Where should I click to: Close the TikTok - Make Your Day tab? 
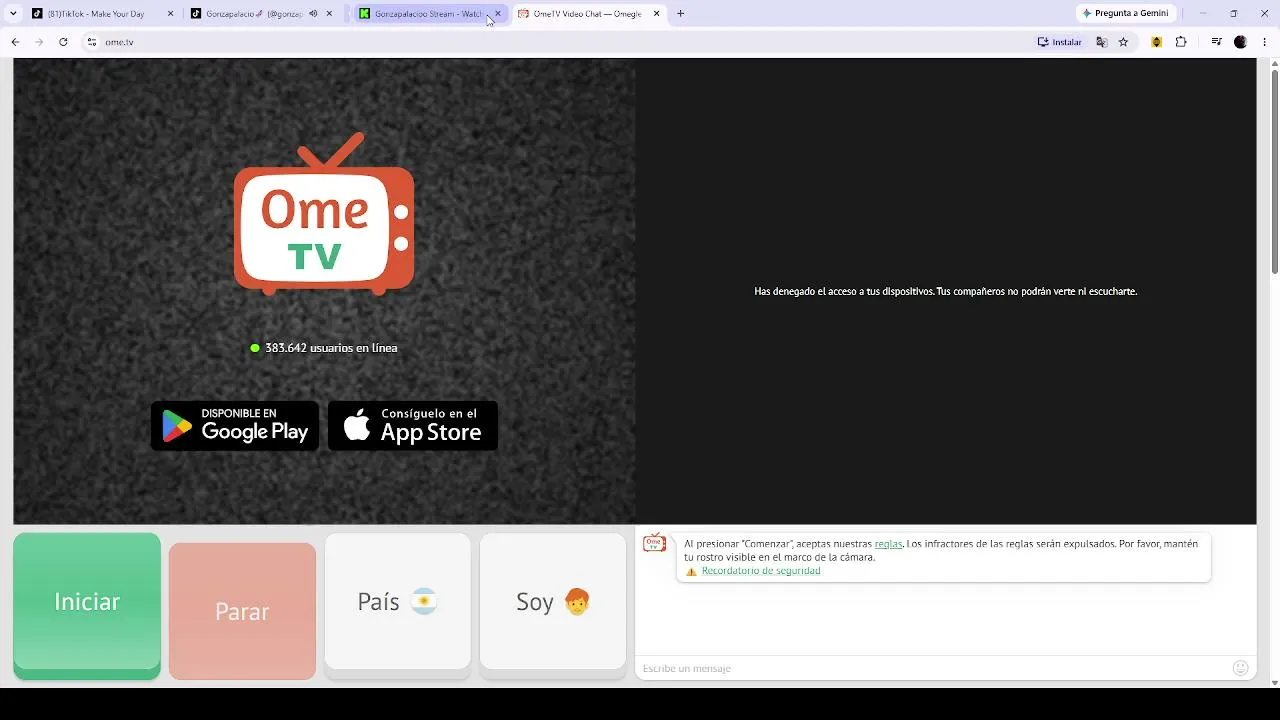click(x=170, y=14)
